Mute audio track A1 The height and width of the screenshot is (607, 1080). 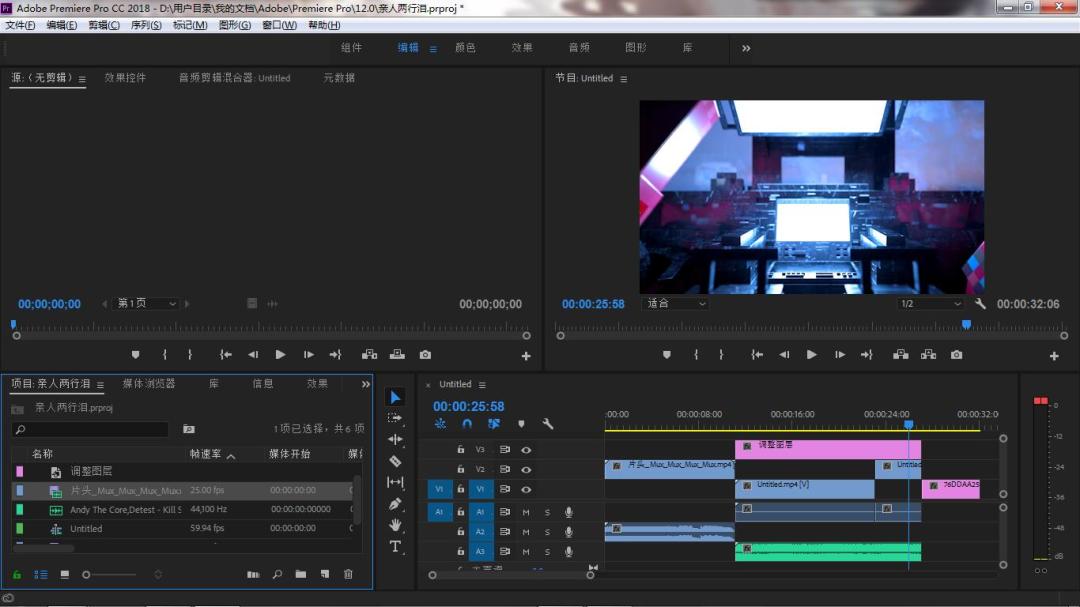[526, 512]
